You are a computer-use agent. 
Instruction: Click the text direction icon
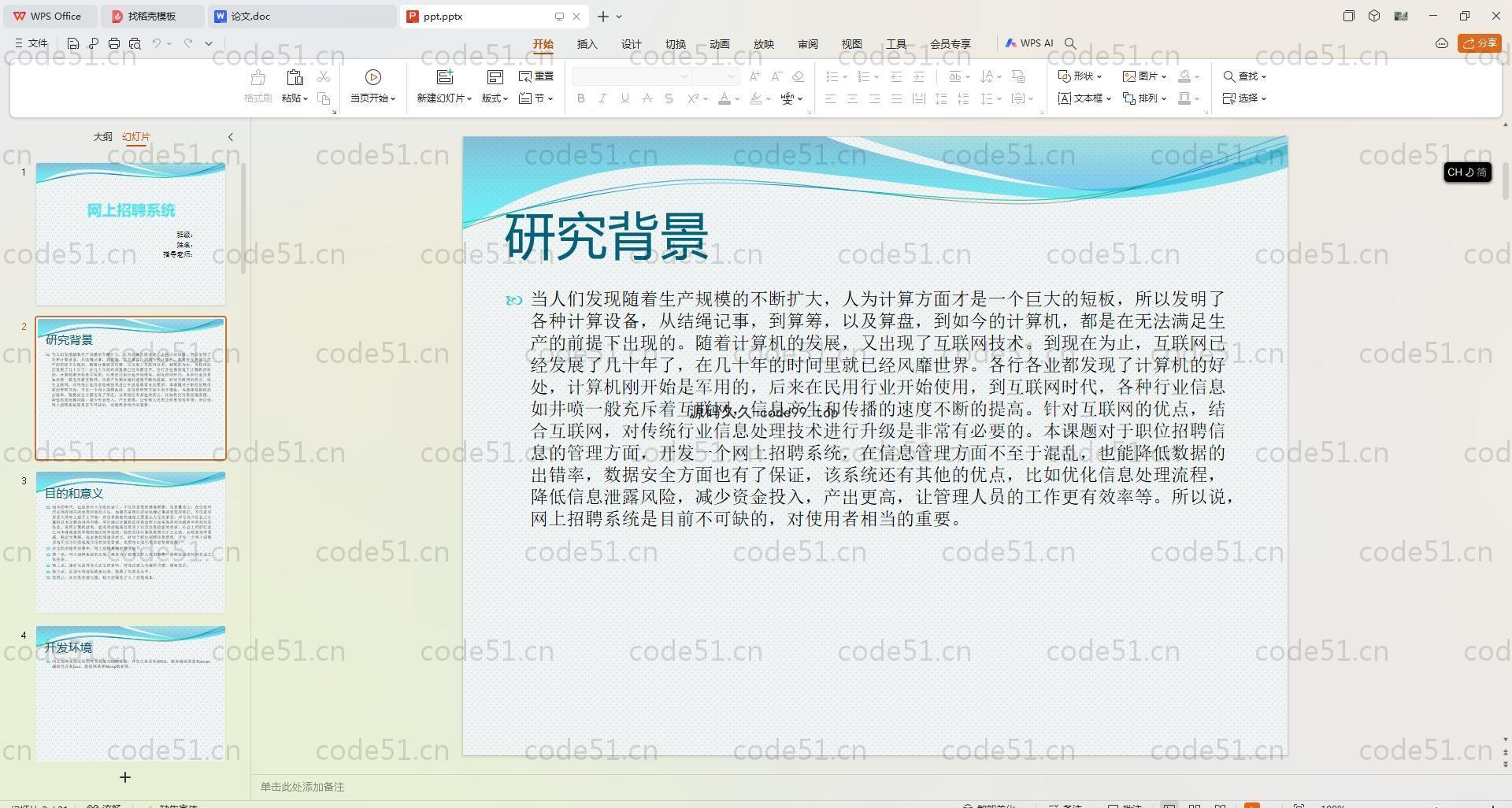pos(986,76)
